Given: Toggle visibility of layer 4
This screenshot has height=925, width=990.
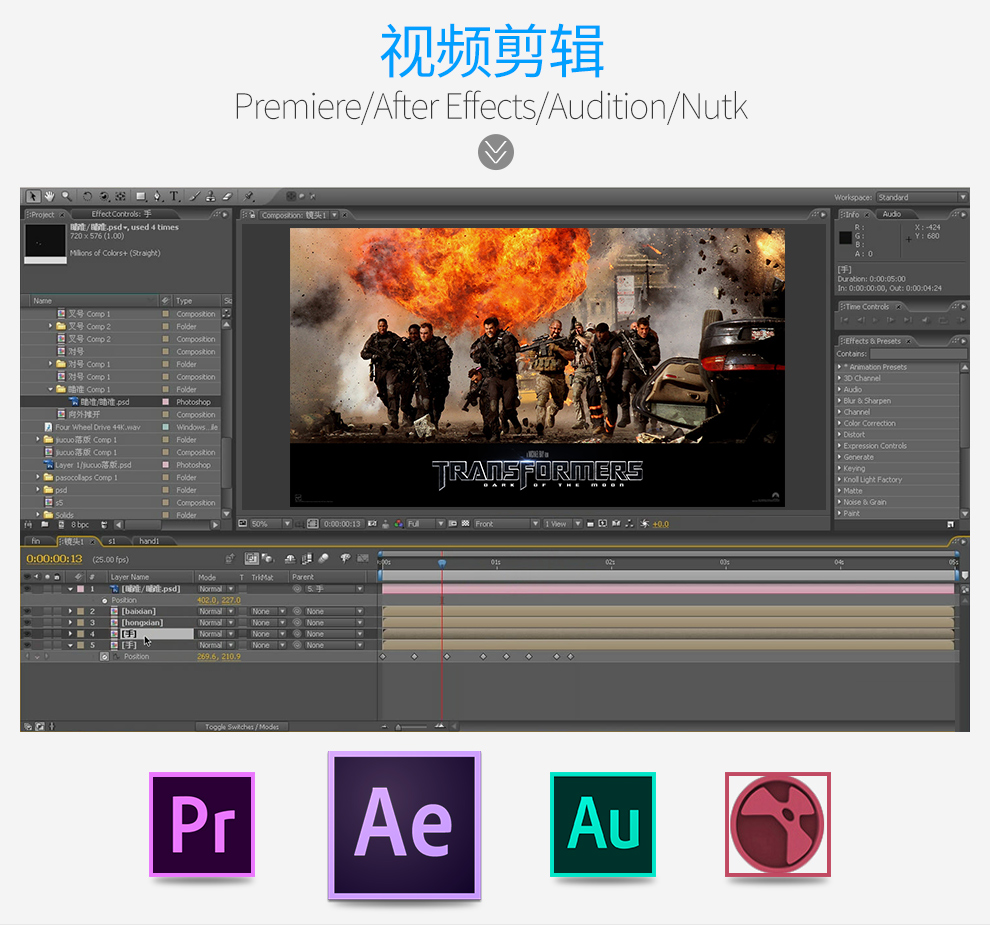Looking at the screenshot, I should pyautogui.click(x=28, y=634).
